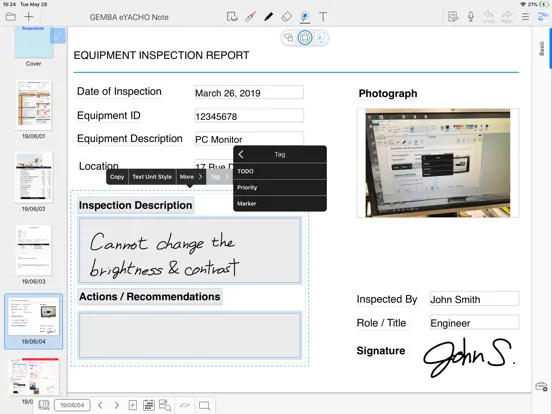Screen dimensions: 552x414
Task: Open Text Unit Style option
Action: click(x=152, y=177)
